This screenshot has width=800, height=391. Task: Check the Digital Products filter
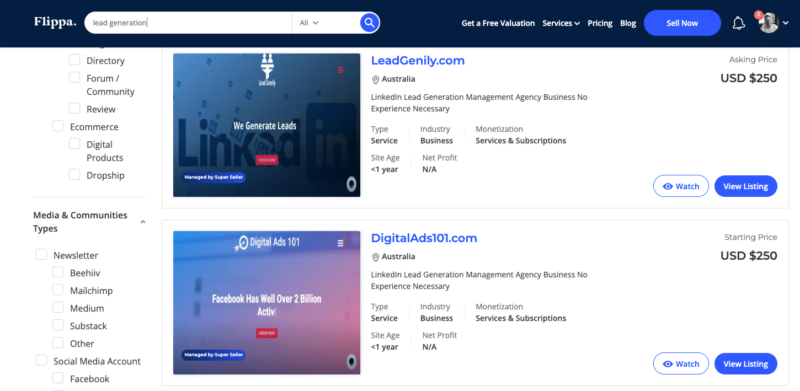(74, 143)
